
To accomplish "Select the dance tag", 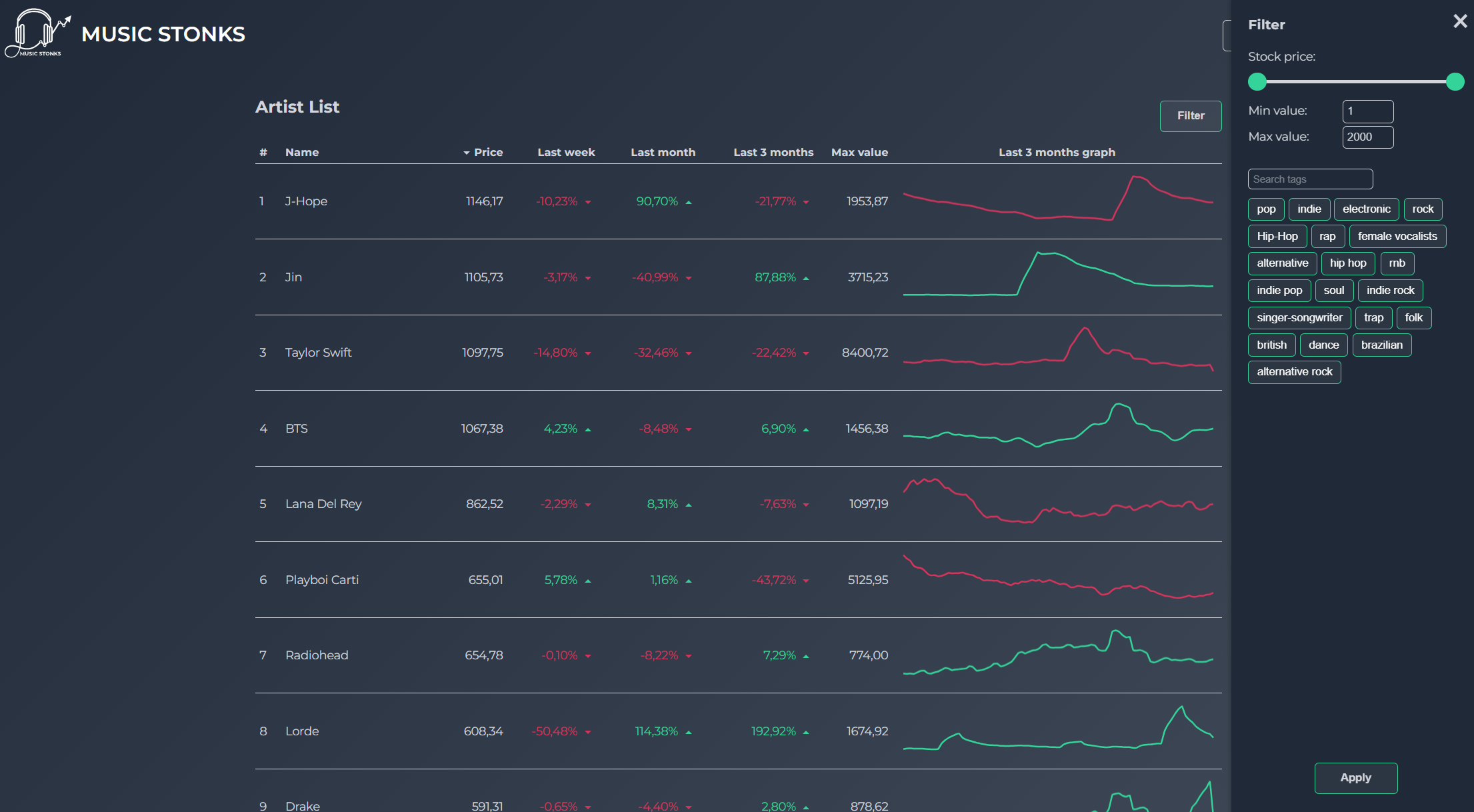I will click(1323, 345).
